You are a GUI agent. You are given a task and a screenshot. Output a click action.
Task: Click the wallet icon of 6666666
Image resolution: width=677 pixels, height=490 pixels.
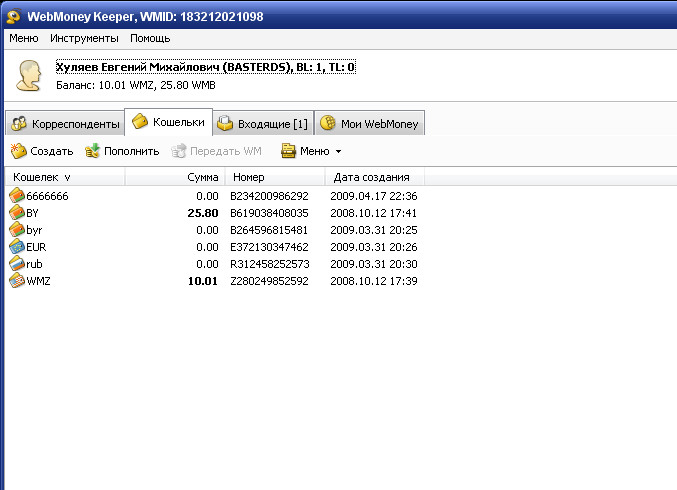coord(17,196)
